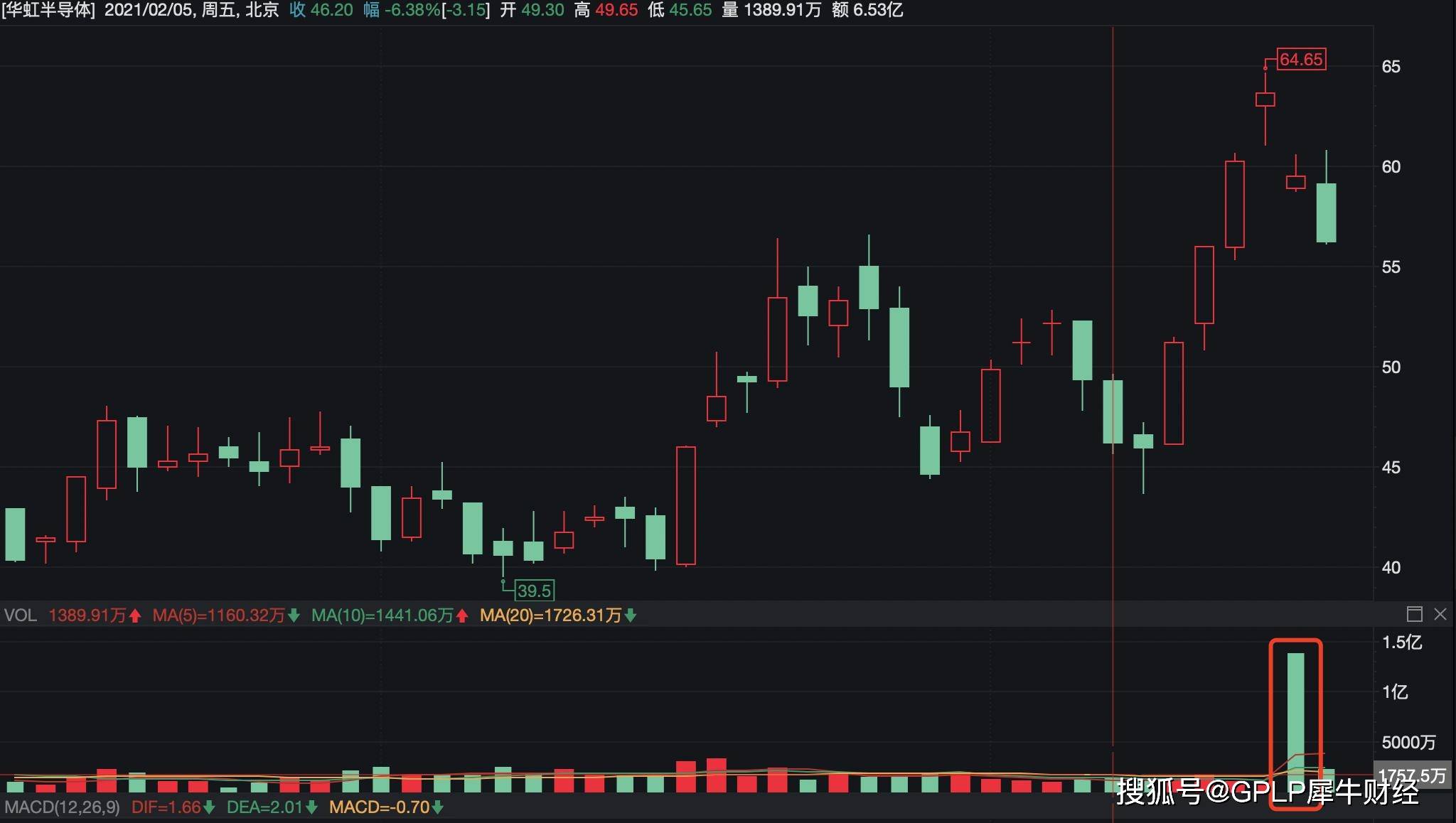Viewport: 1456px width, 823px height.
Task: Open the MACD(12,26,9) indicator settings
Action: click(x=63, y=807)
